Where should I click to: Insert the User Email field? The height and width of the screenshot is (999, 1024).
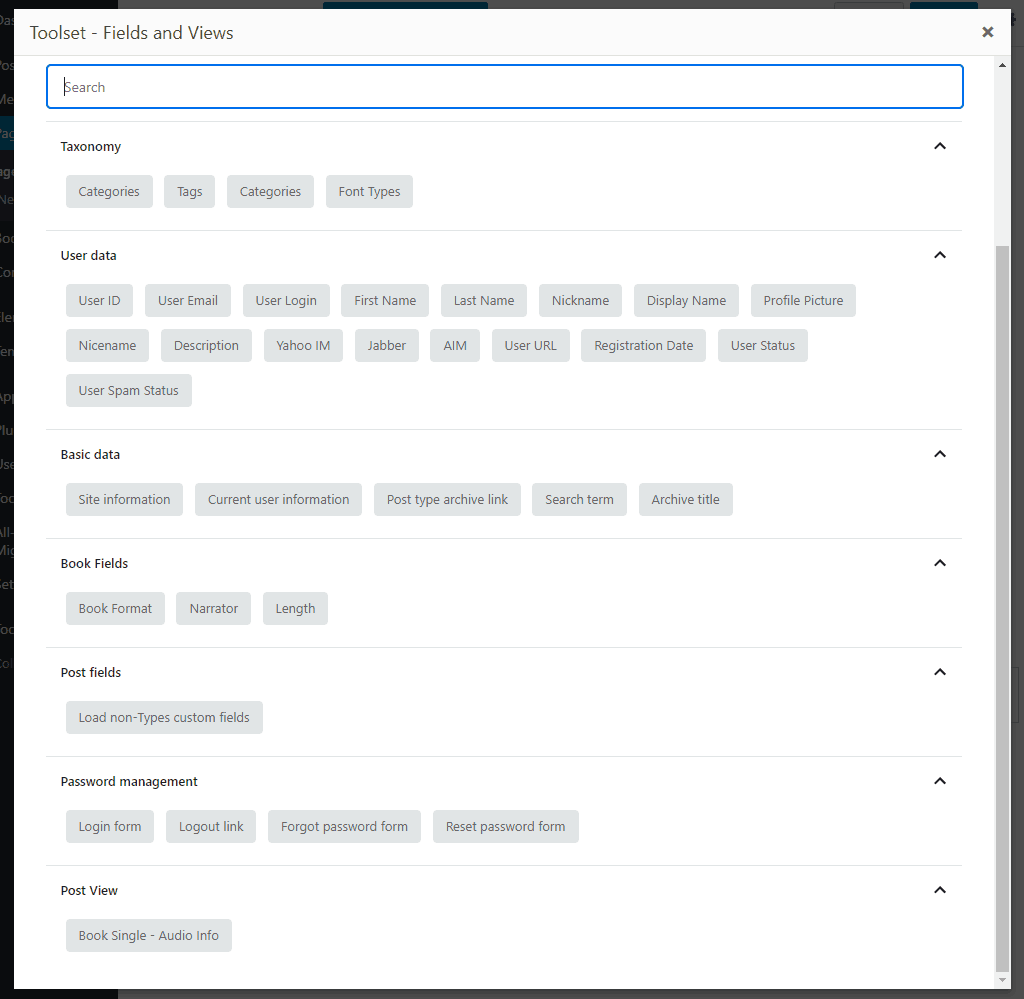[x=187, y=300]
